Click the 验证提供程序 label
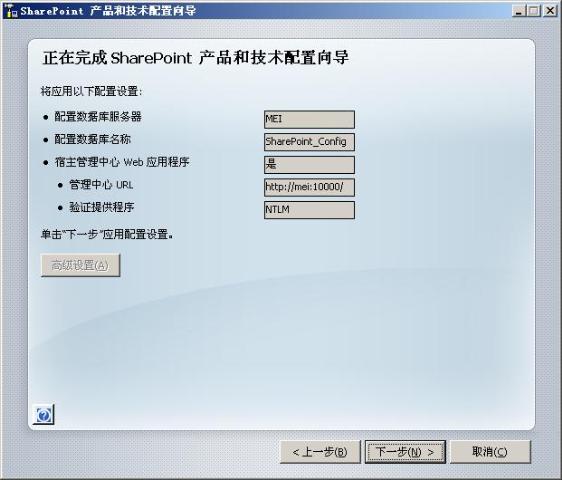Image resolution: width=562 pixels, height=480 pixels. click(101, 207)
